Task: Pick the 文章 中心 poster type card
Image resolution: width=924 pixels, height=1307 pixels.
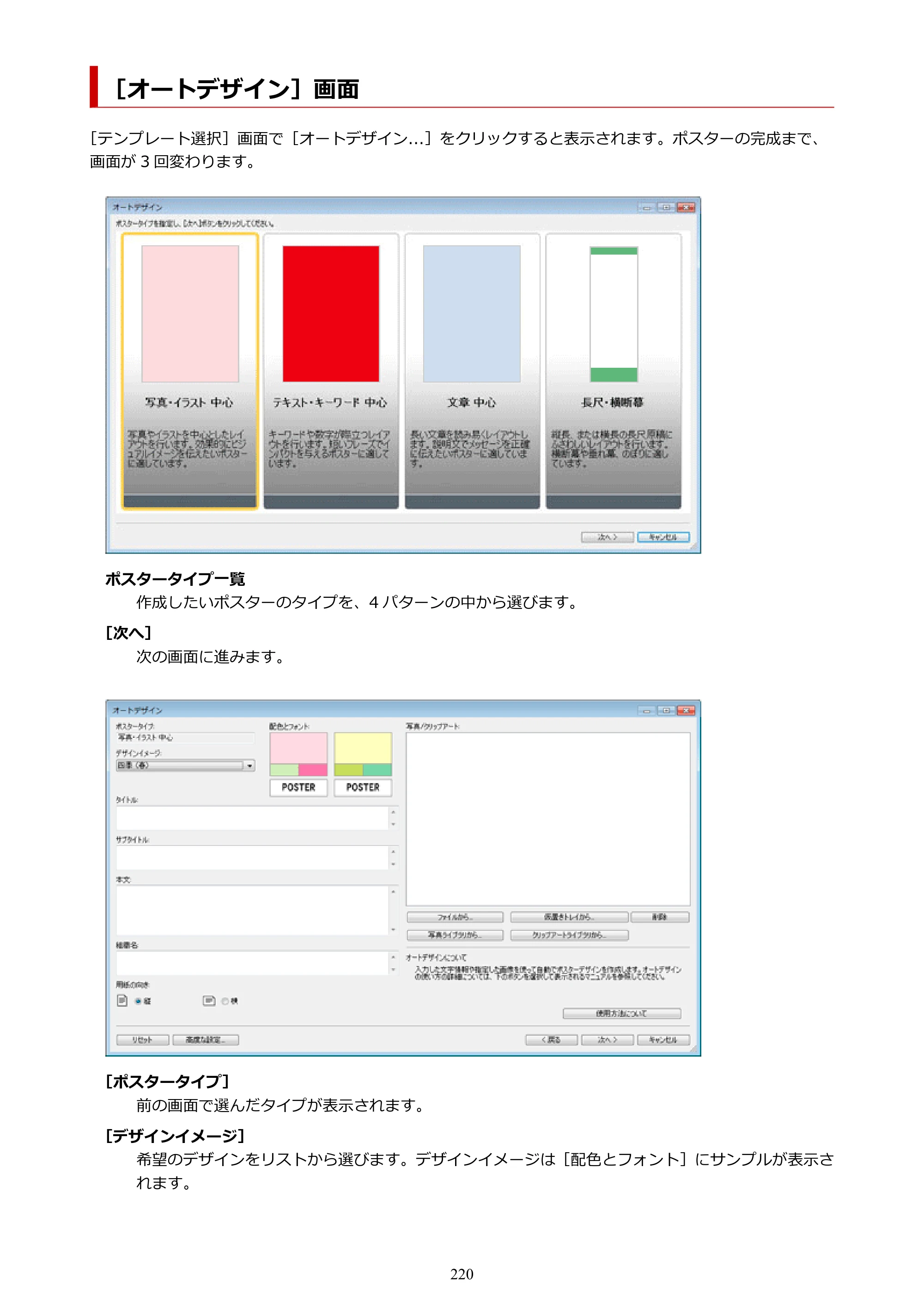Action: point(472,371)
